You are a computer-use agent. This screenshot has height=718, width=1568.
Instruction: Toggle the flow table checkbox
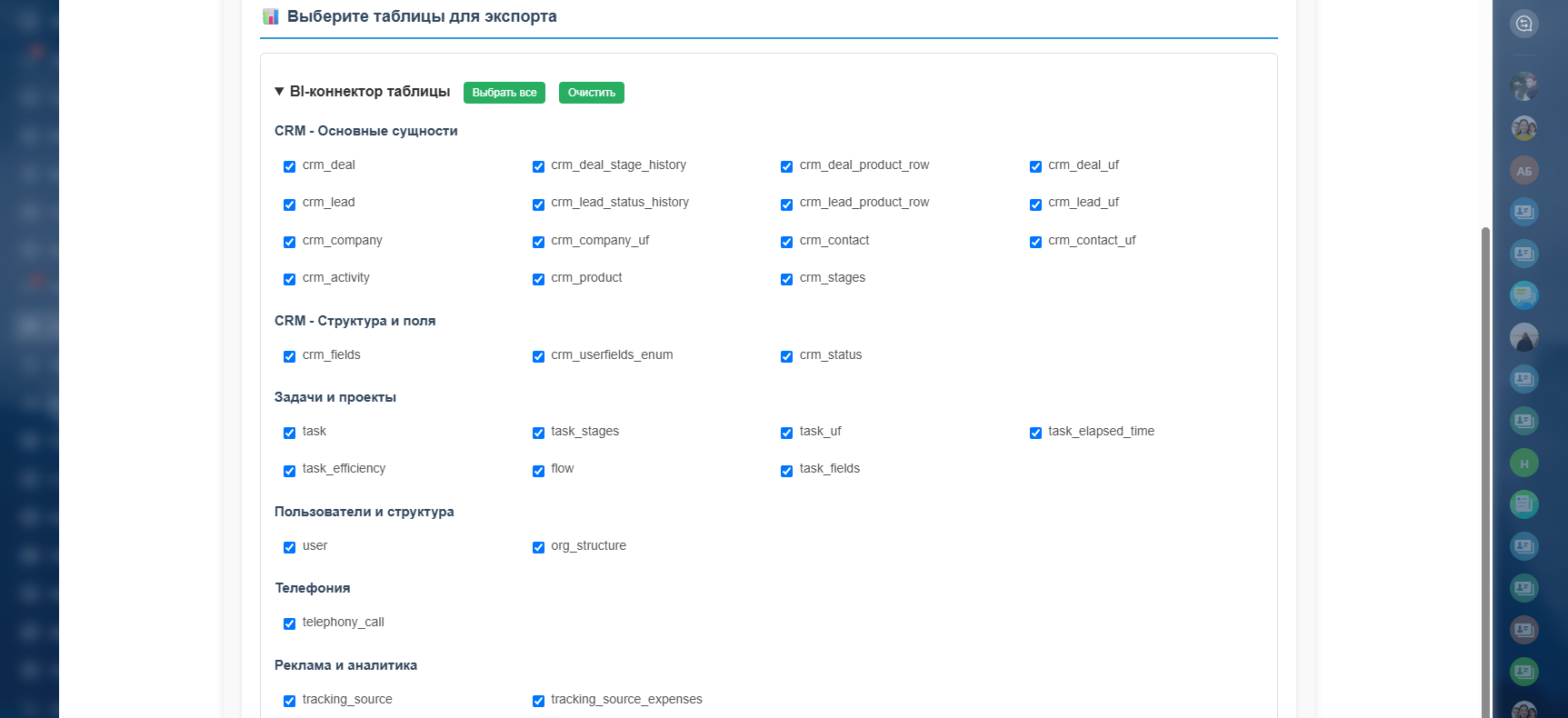tap(538, 471)
